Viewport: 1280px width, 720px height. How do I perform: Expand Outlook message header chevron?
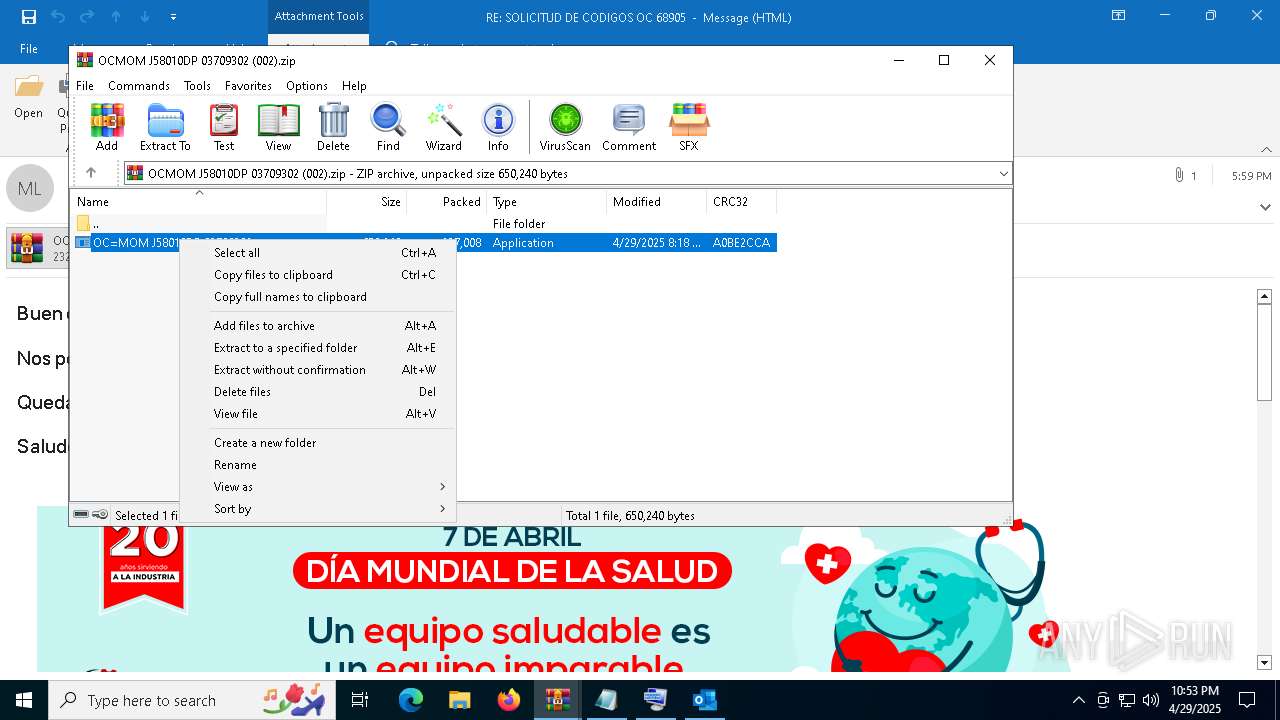[x=1265, y=207]
